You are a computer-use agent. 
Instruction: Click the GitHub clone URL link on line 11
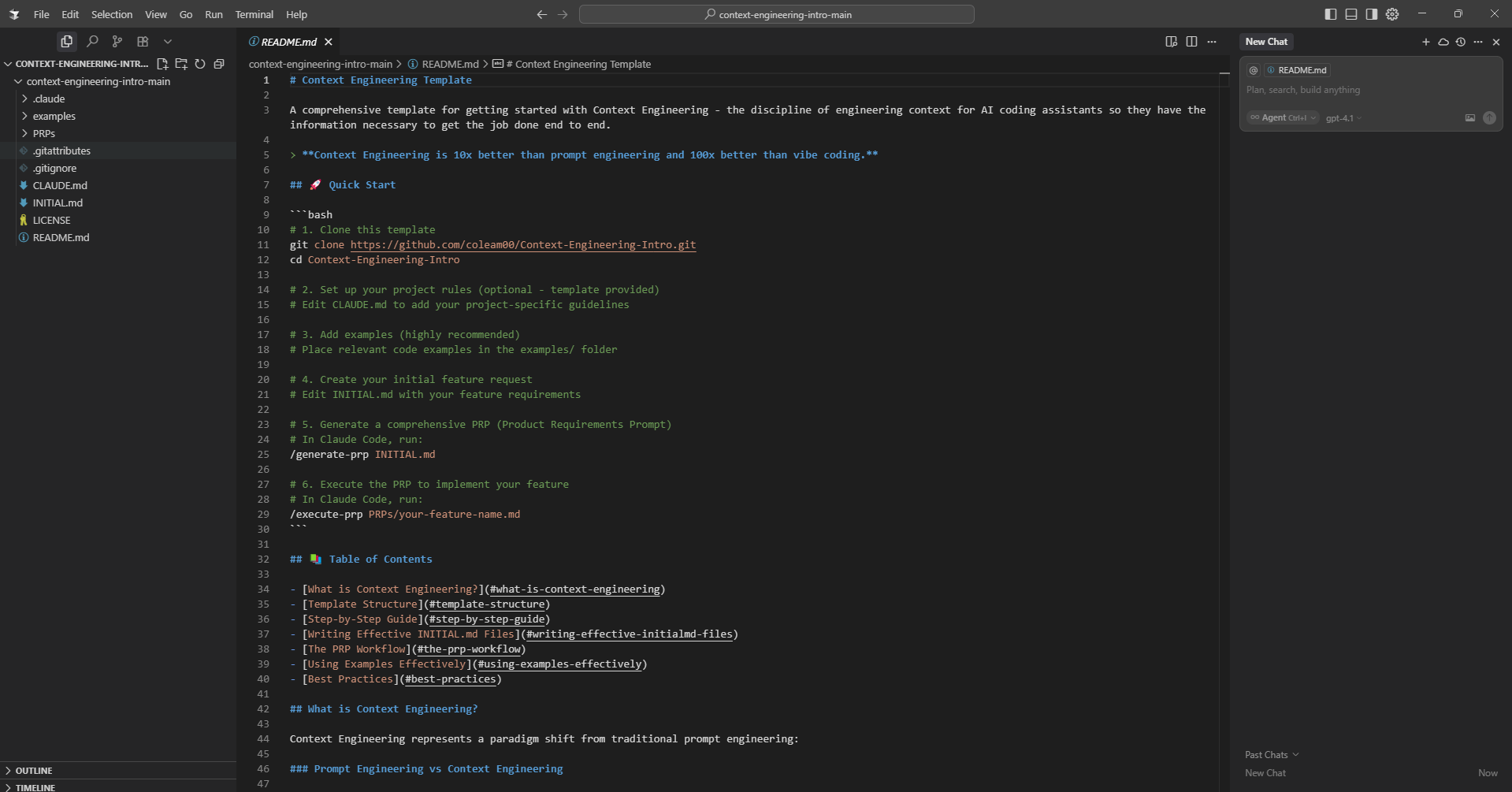(x=523, y=244)
